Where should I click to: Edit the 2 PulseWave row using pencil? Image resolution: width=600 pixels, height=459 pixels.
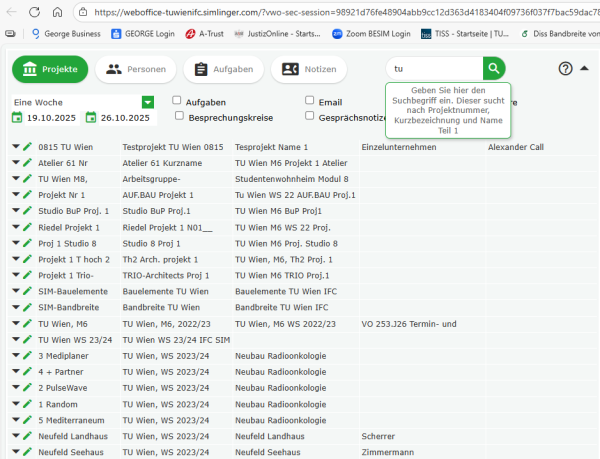pyautogui.click(x=28, y=388)
